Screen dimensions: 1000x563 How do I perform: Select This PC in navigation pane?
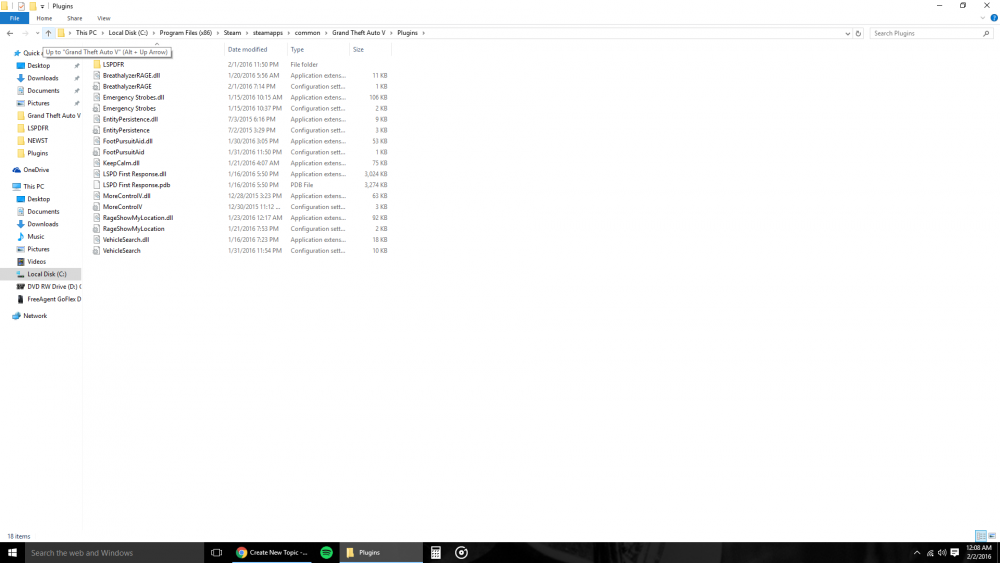[33, 187]
